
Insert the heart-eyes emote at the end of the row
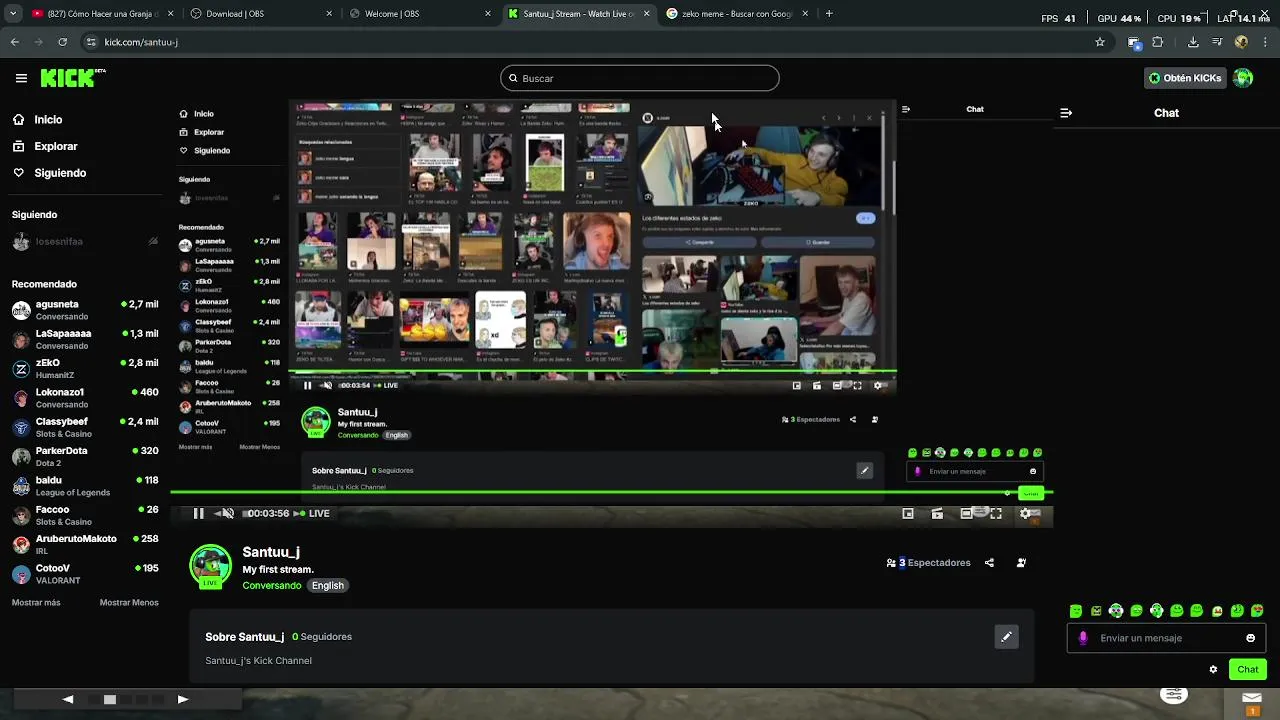tap(1257, 611)
